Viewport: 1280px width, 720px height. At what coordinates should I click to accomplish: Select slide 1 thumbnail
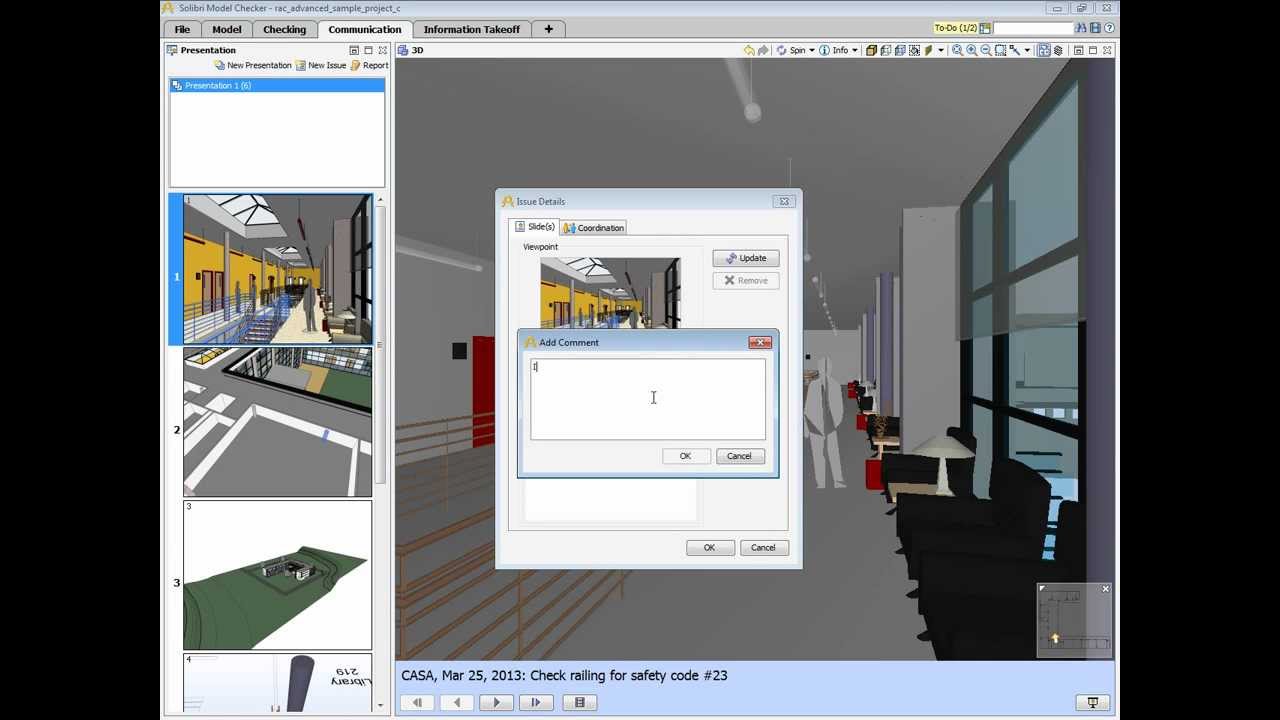pyautogui.click(x=277, y=270)
